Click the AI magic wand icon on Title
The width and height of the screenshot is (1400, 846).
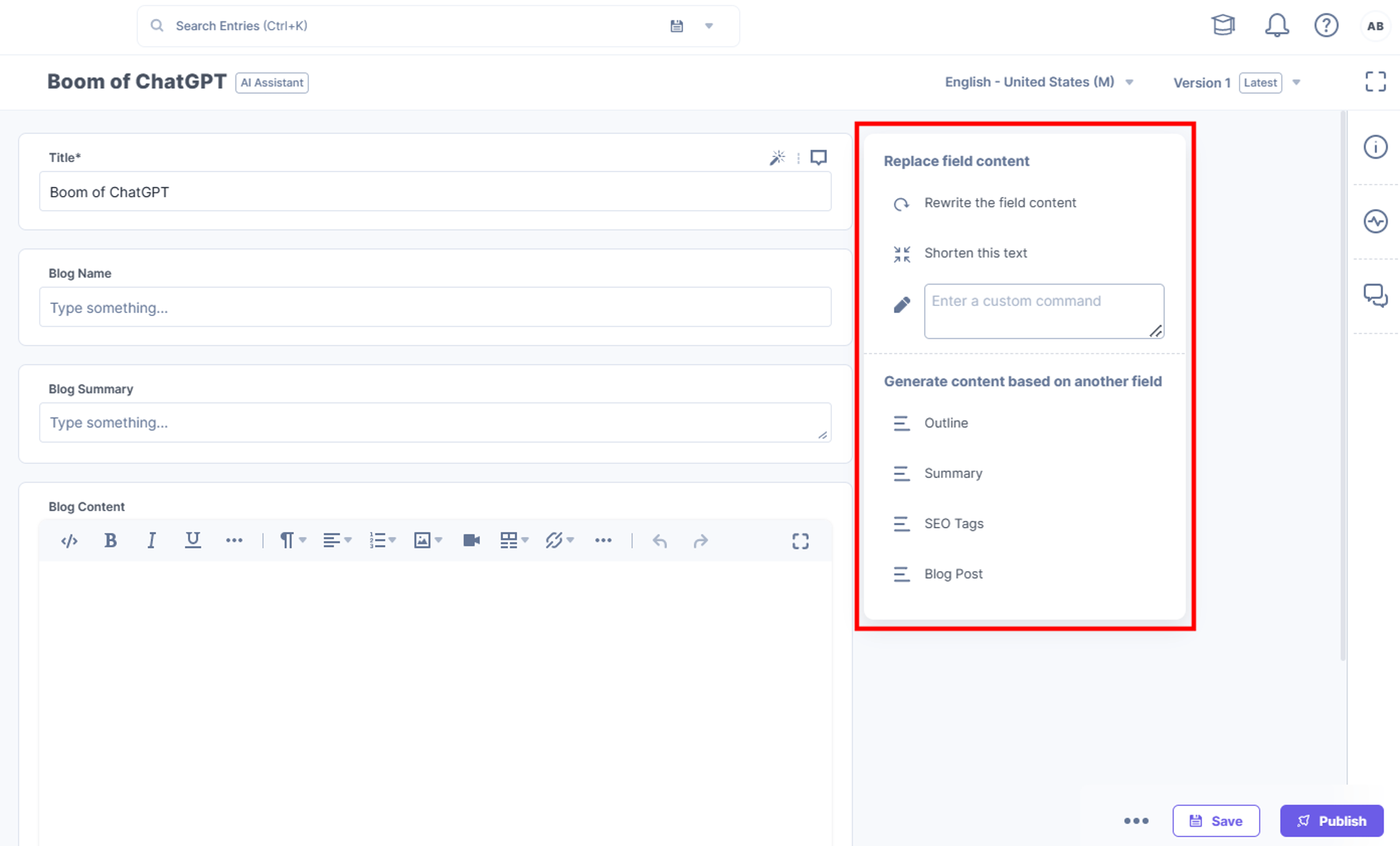(x=777, y=158)
